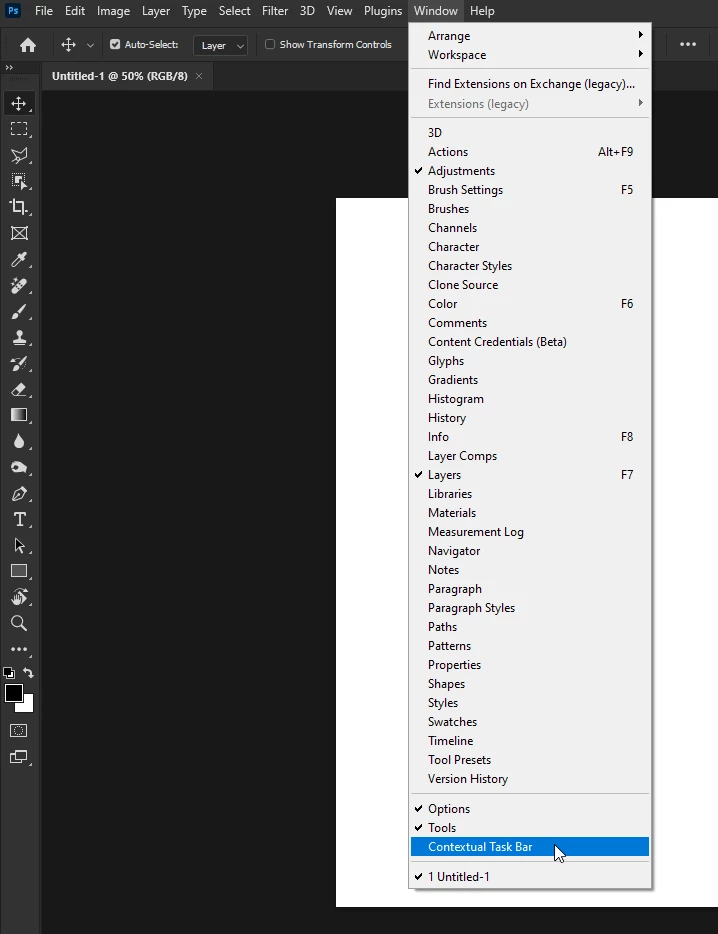Screen dimensions: 718x934
Task: Toggle Quick Mask mode
Action: [19, 730]
